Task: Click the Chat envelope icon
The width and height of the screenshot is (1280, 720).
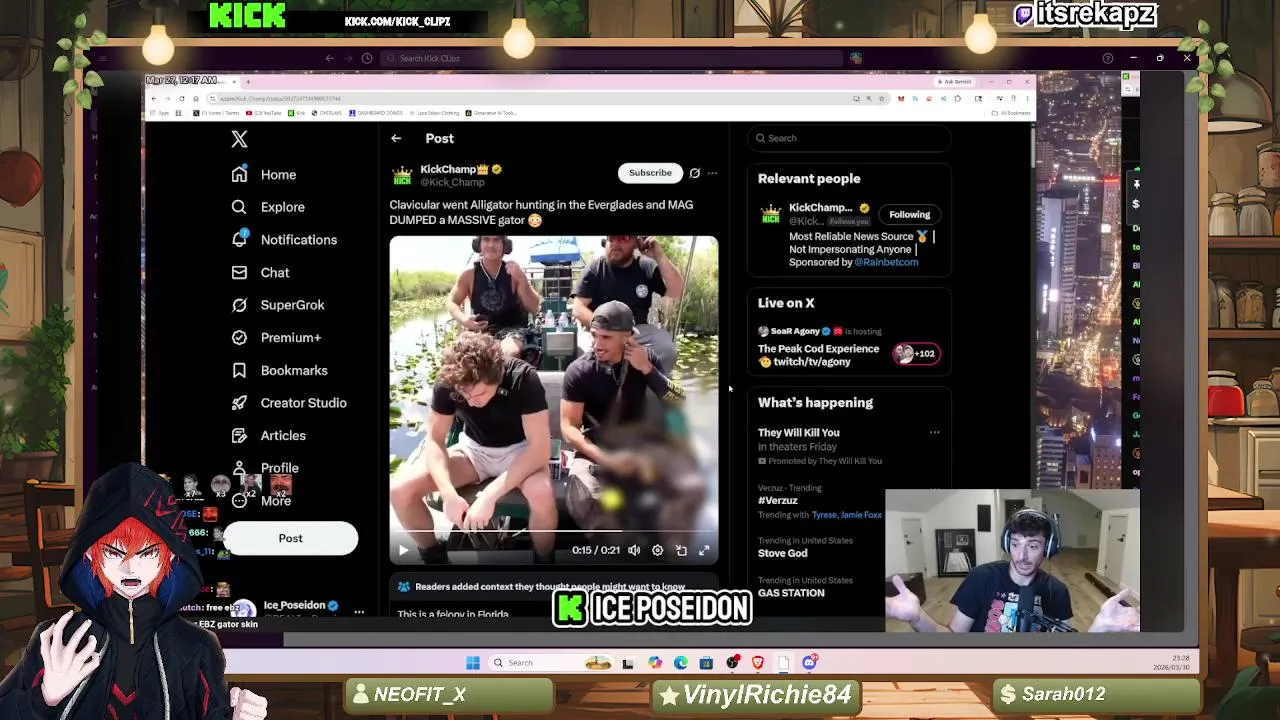Action: (x=239, y=272)
